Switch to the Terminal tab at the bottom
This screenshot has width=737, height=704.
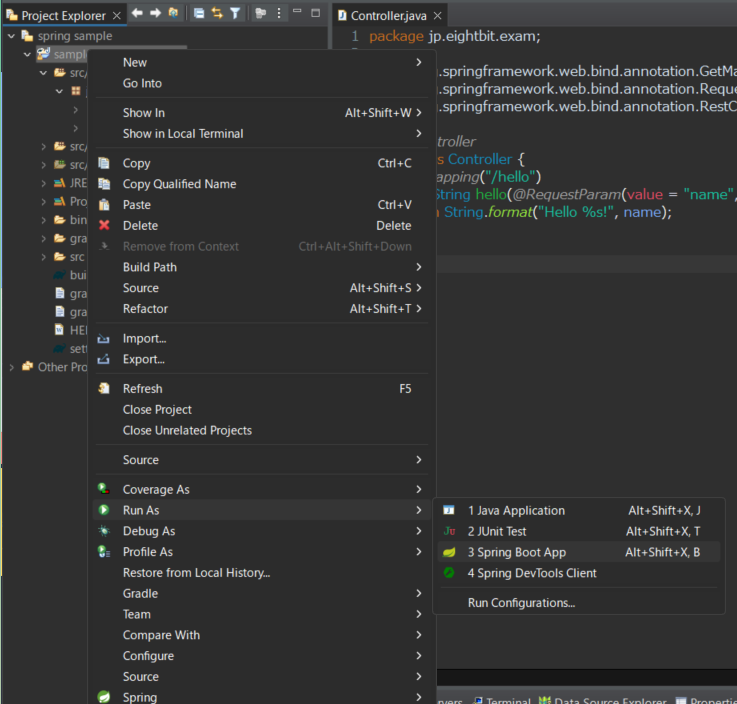click(x=502, y=700)
